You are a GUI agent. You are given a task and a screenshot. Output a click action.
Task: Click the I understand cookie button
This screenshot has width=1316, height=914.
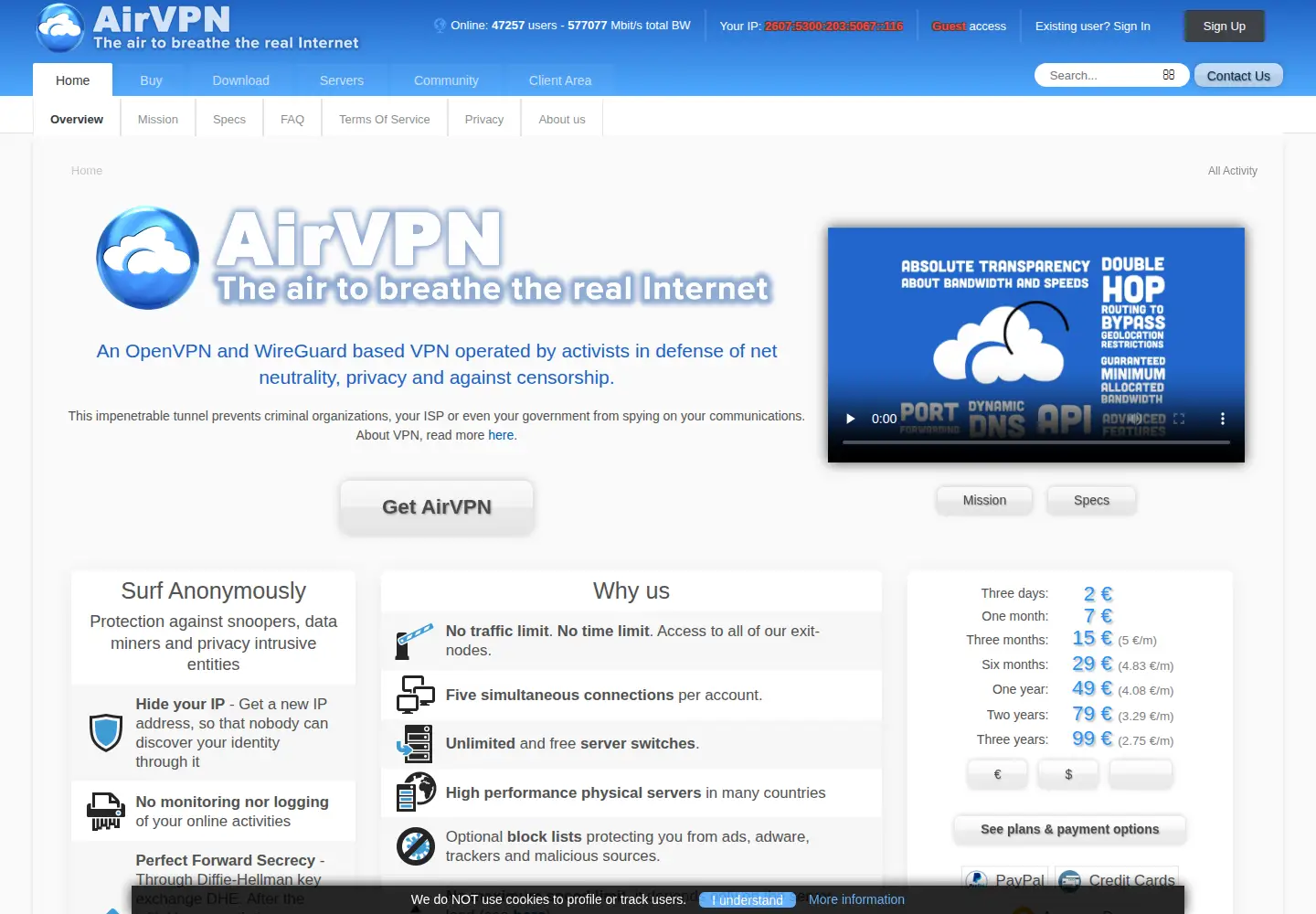(x=747, y=899)
